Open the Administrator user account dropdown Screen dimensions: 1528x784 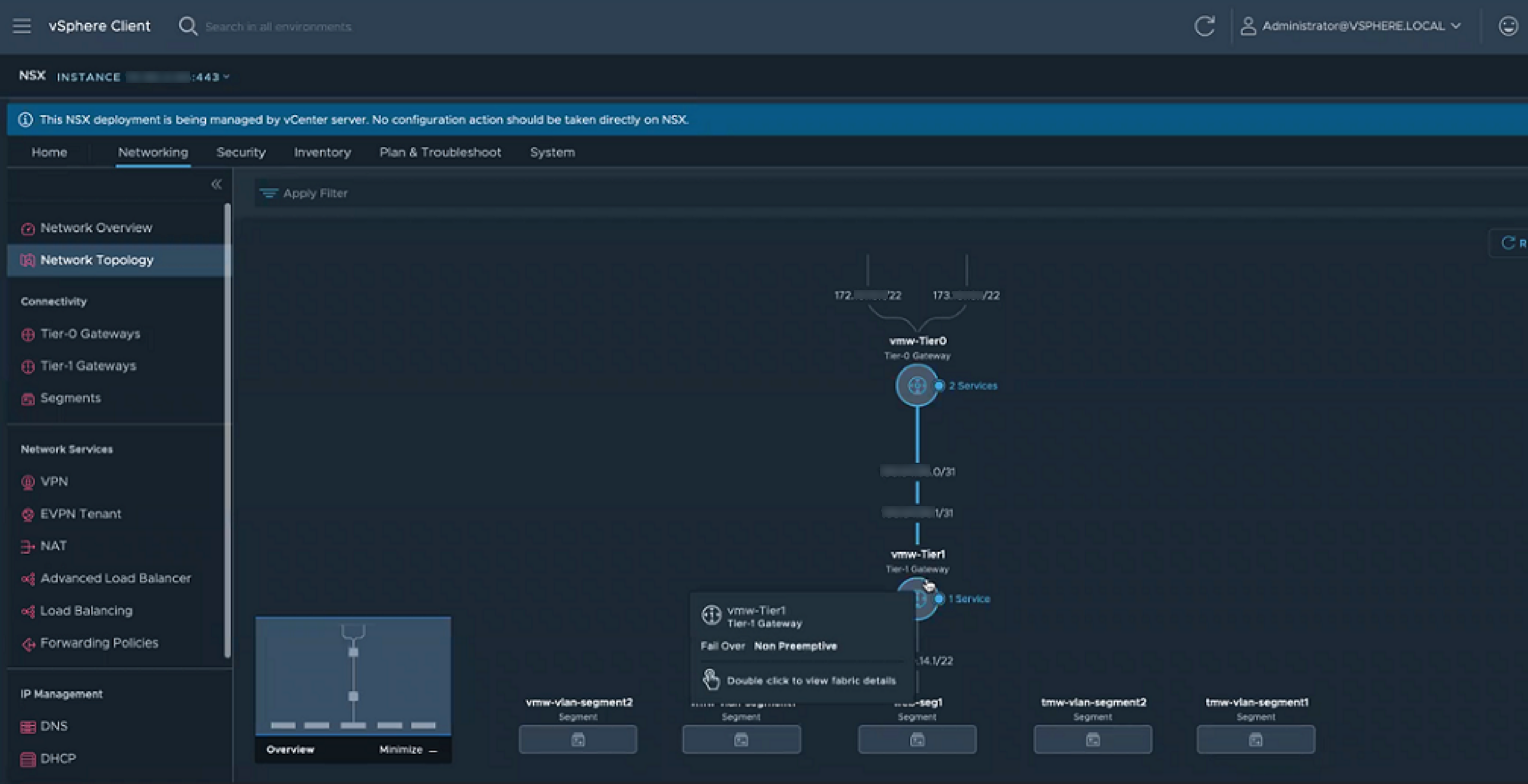coord(1350,26)
